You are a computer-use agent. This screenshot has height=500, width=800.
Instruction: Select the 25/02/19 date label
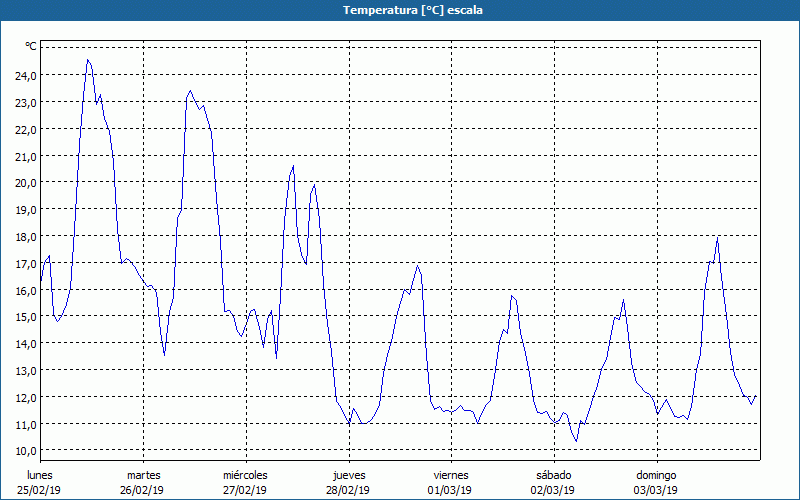click(x=39, y=490)
